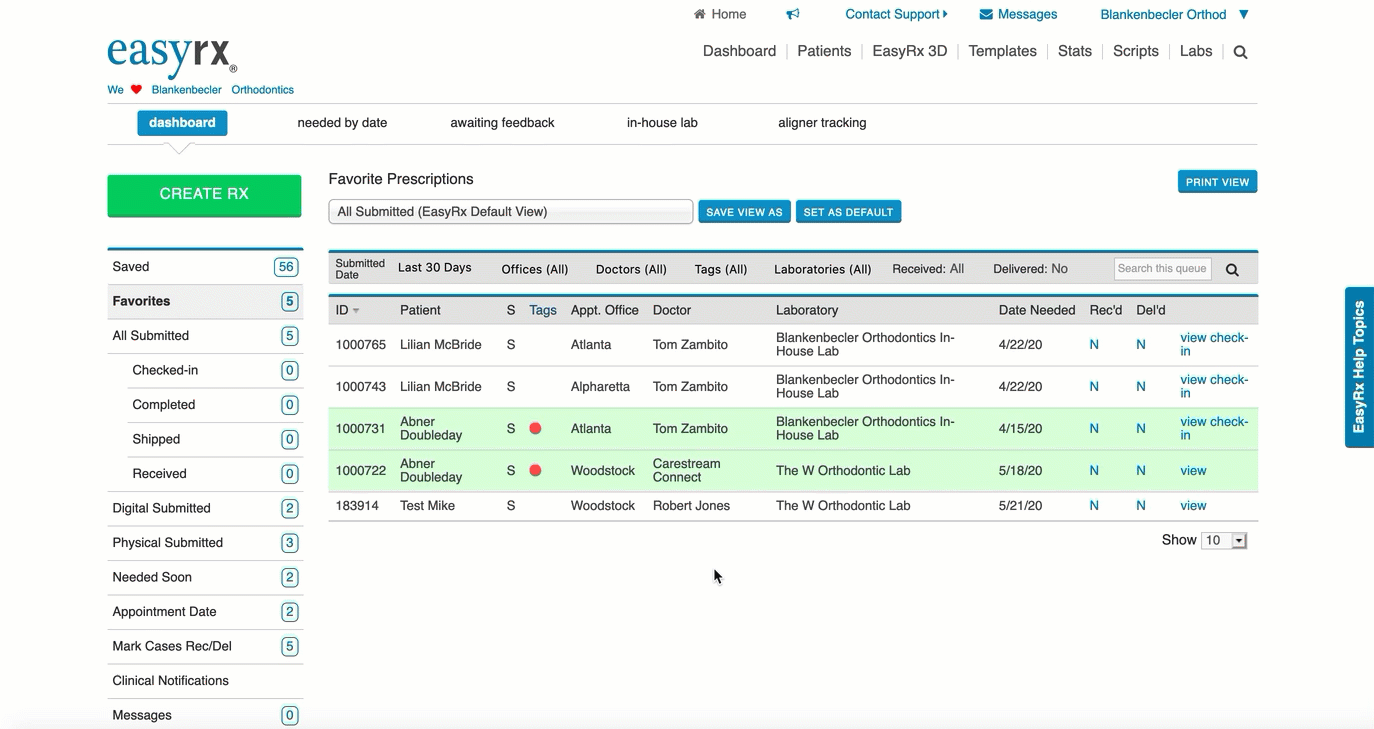Screen dimensions: 1374x729
Task: Open the Tags (All) filter
Action: coord(721,269)
